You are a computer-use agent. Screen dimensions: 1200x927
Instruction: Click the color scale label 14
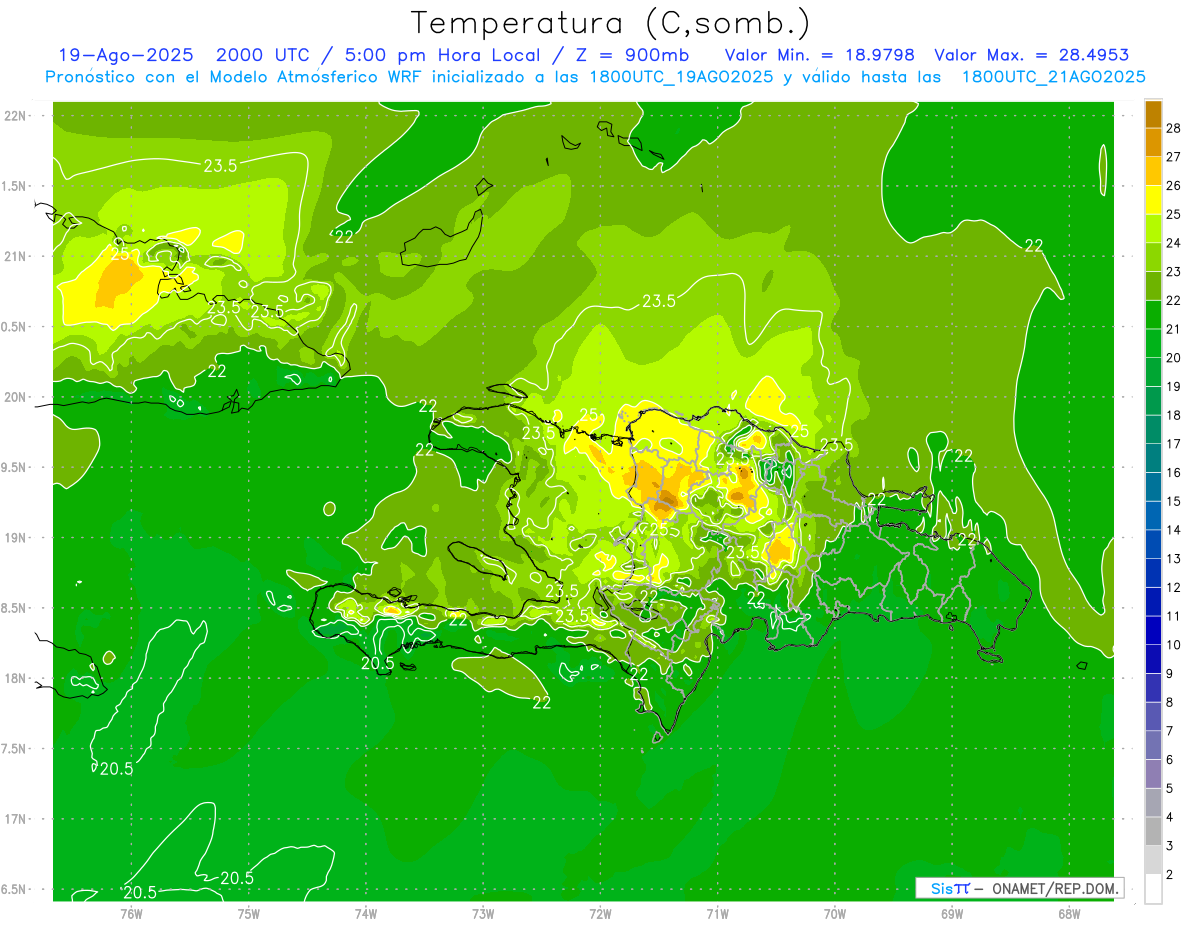1174,530
